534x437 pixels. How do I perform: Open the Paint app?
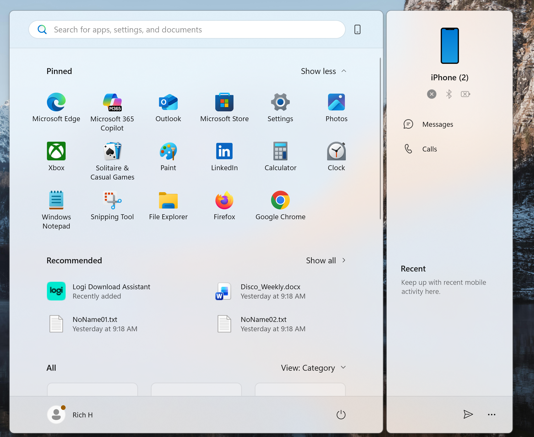coord(168,157)
